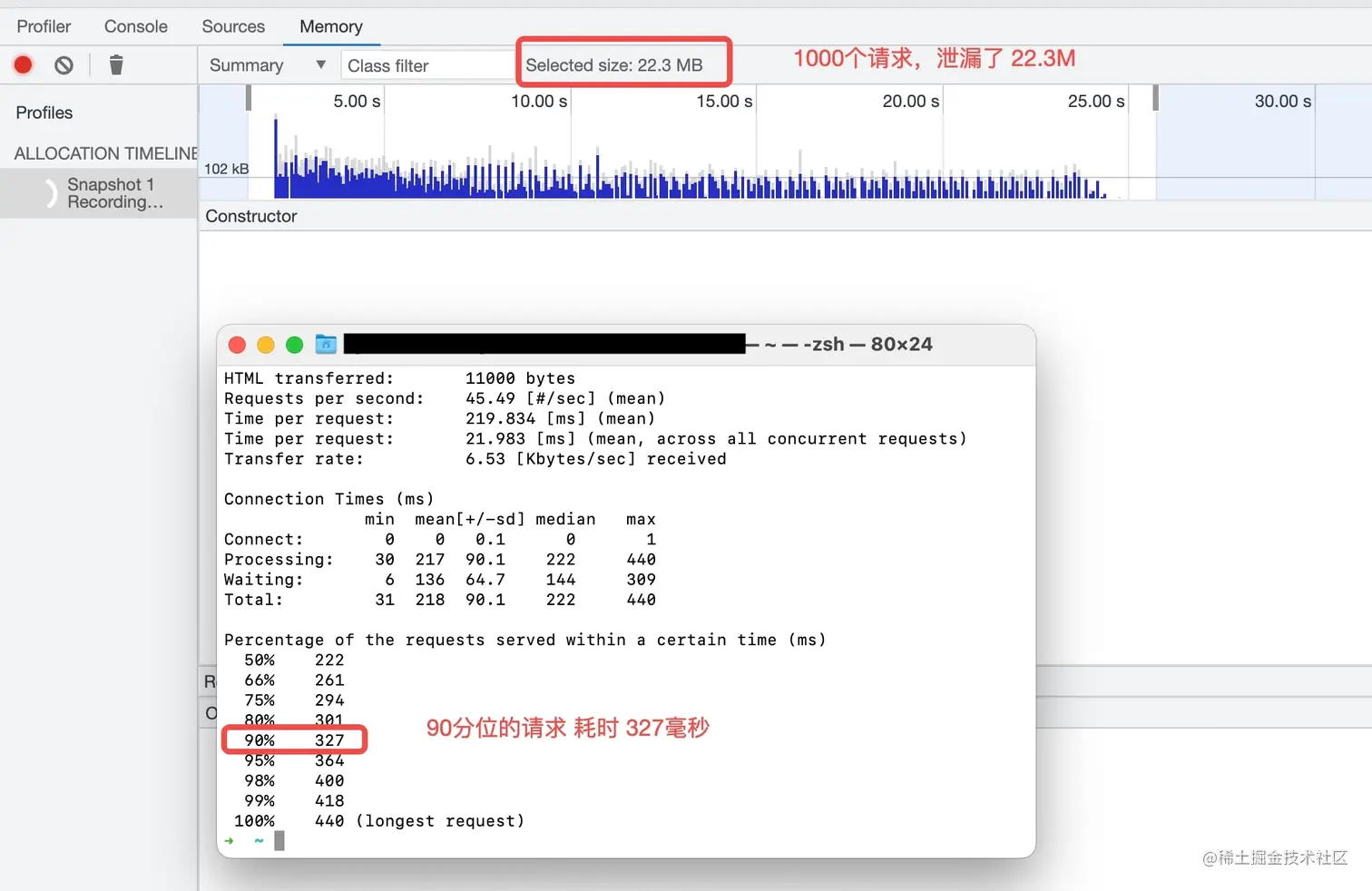The height and width of the screenshot is (891, 1372).
Task: Click the left handle of the timeline selection
Action: 249,98
